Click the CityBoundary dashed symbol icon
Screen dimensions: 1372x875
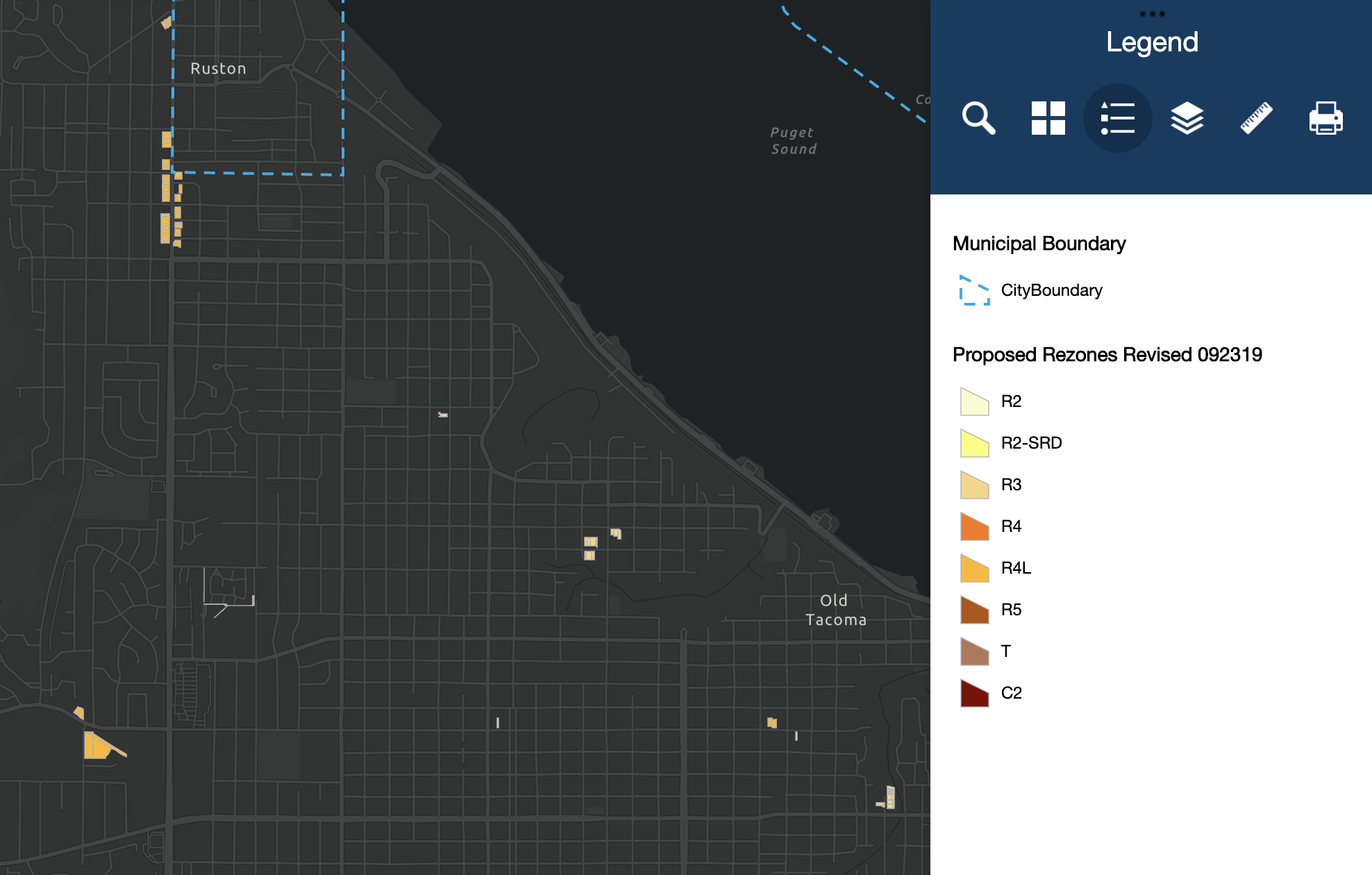click(x=974, y=290)
